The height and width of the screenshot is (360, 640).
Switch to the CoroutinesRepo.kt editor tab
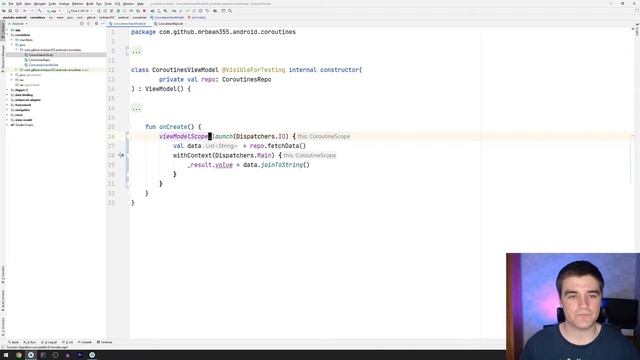coord(170,24)
